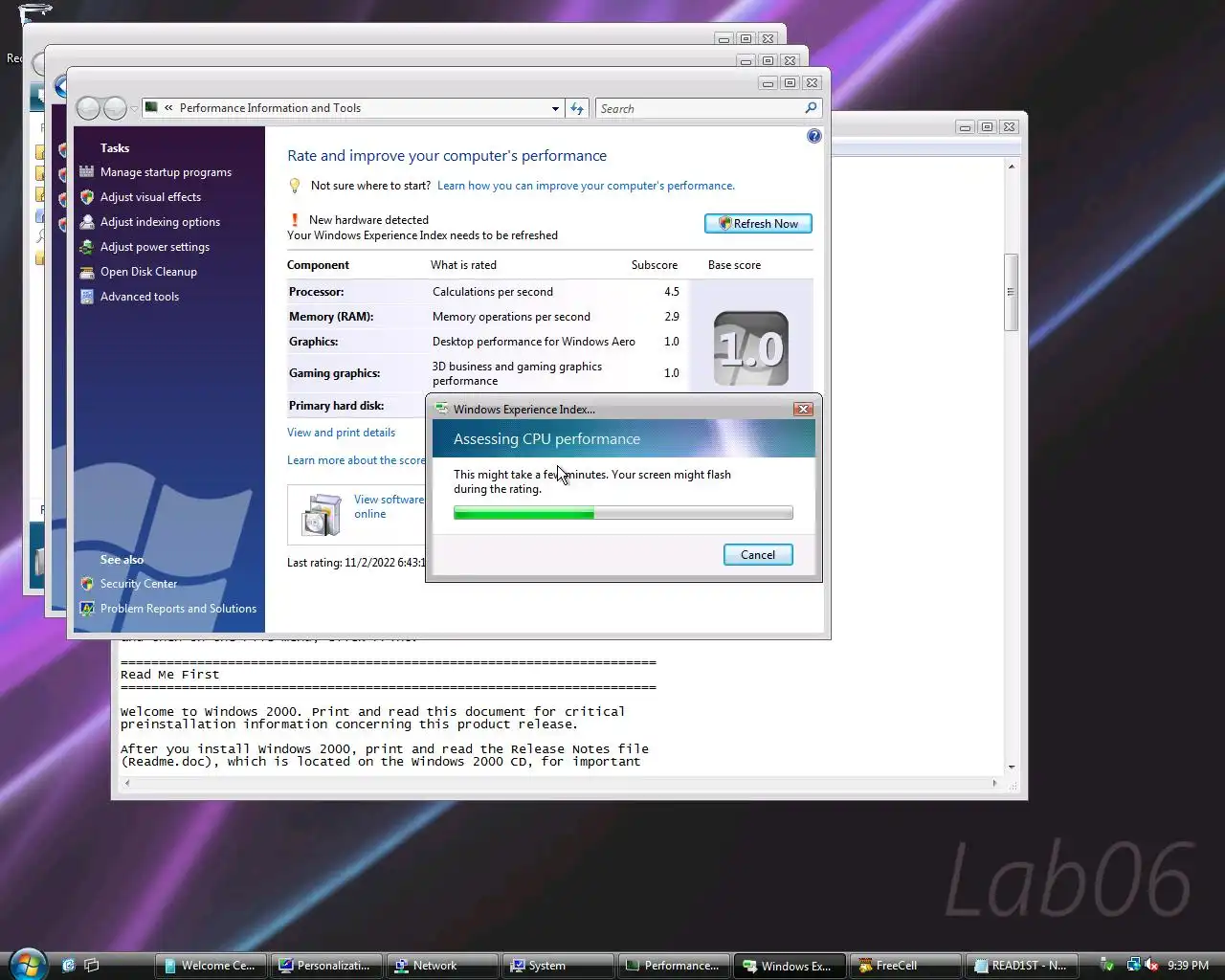The height and width of the screenshot is (980, 1225).
Task: Click the Memory (RAM) row label
Action: 331,317
